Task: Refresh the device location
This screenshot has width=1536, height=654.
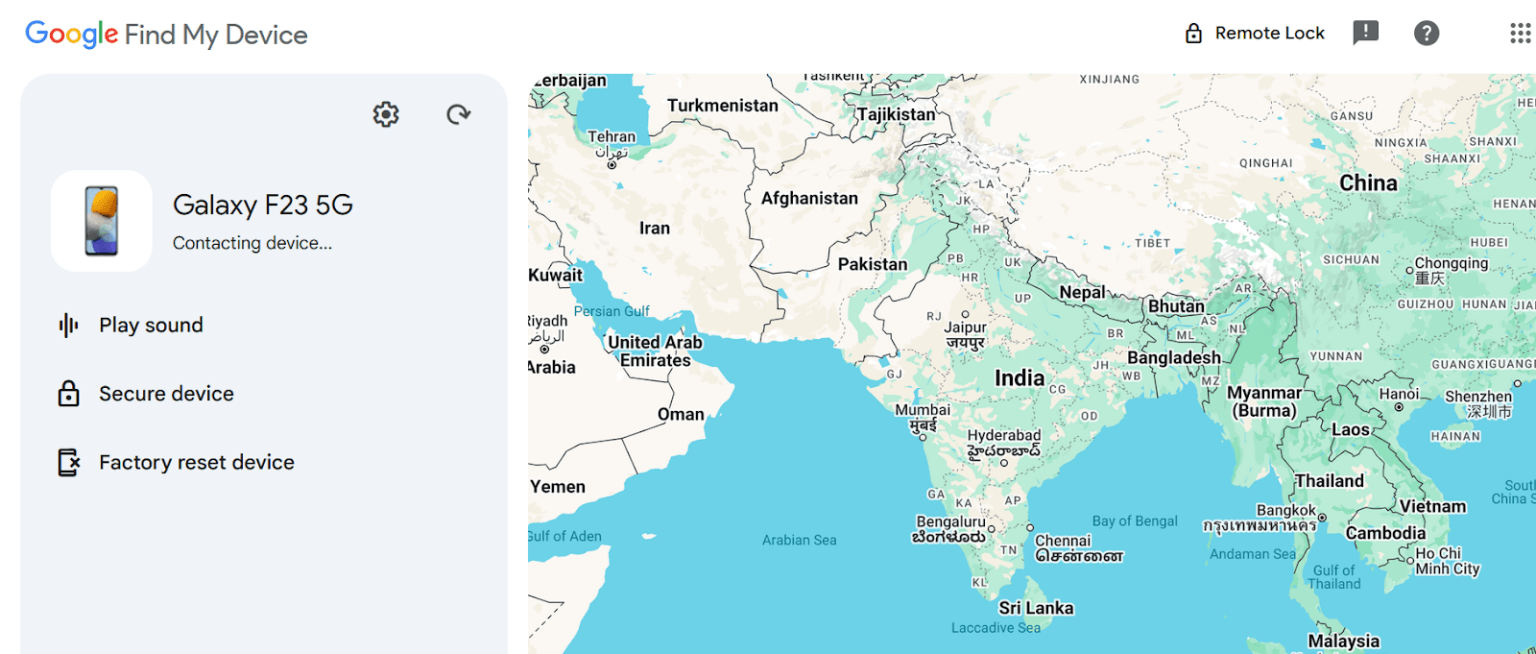Action: 459,114
